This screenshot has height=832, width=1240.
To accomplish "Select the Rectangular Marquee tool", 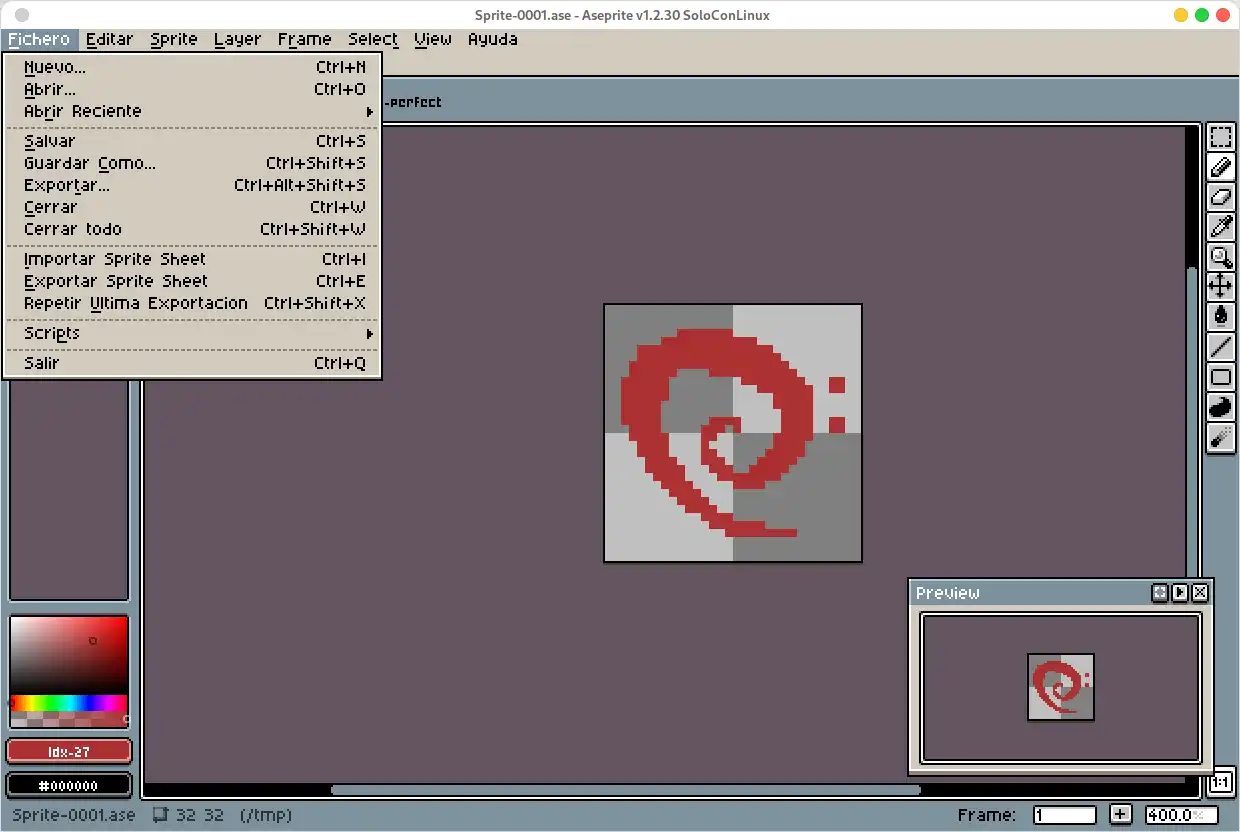I will pyautogui.click(x=1220, y=137).
